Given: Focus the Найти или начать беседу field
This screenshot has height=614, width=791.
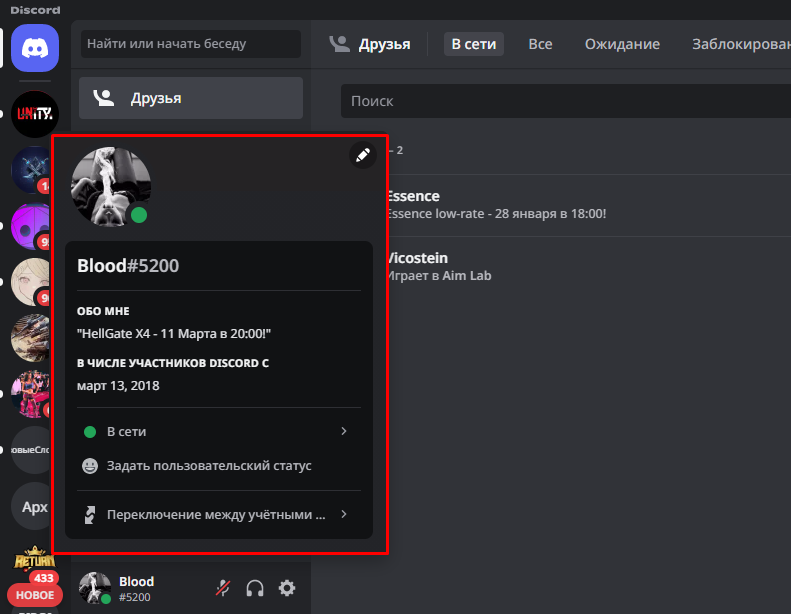Looking at the screenshot, I should 191,44.
